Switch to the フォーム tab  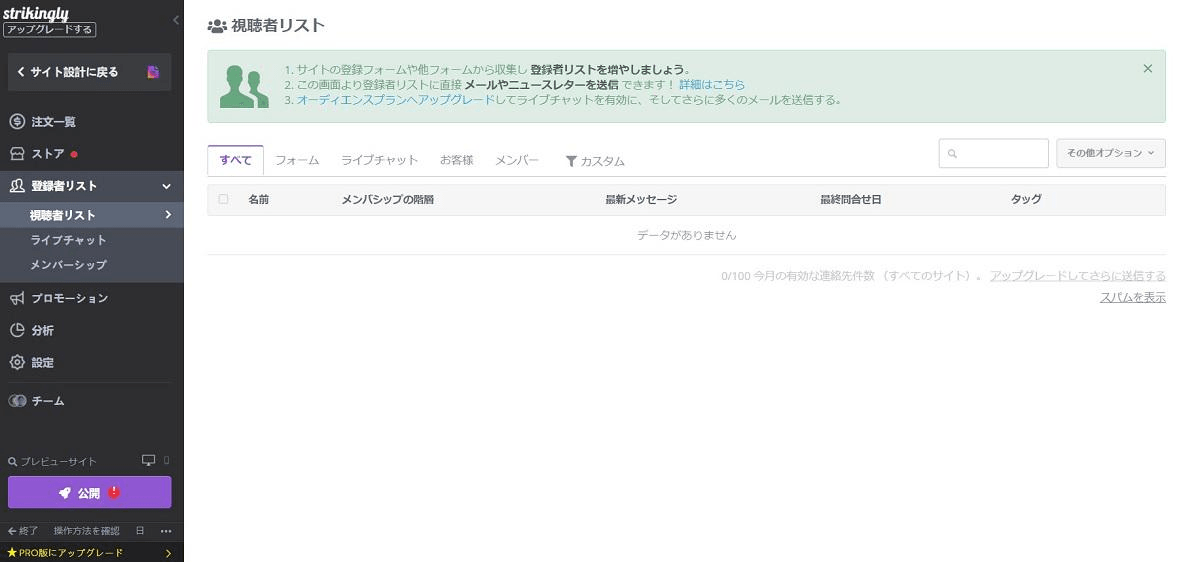(297, 161)
